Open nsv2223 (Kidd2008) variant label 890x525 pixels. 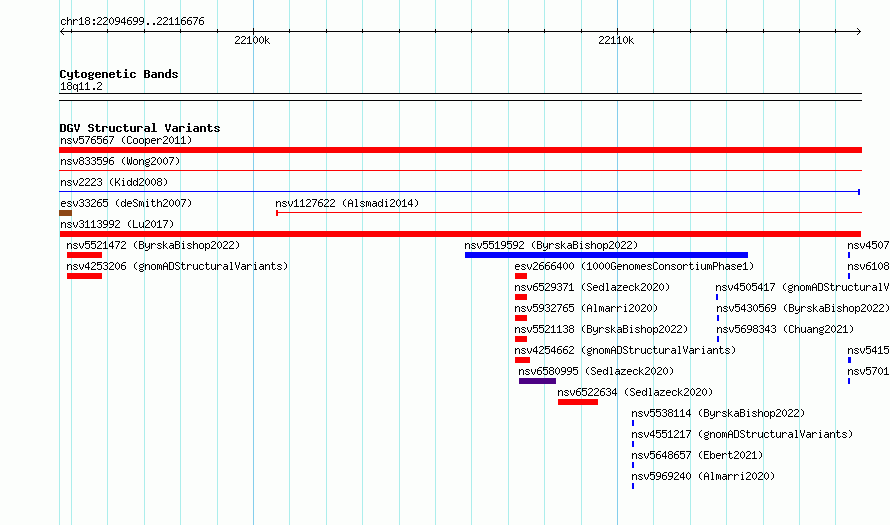(x=114, y=182)
